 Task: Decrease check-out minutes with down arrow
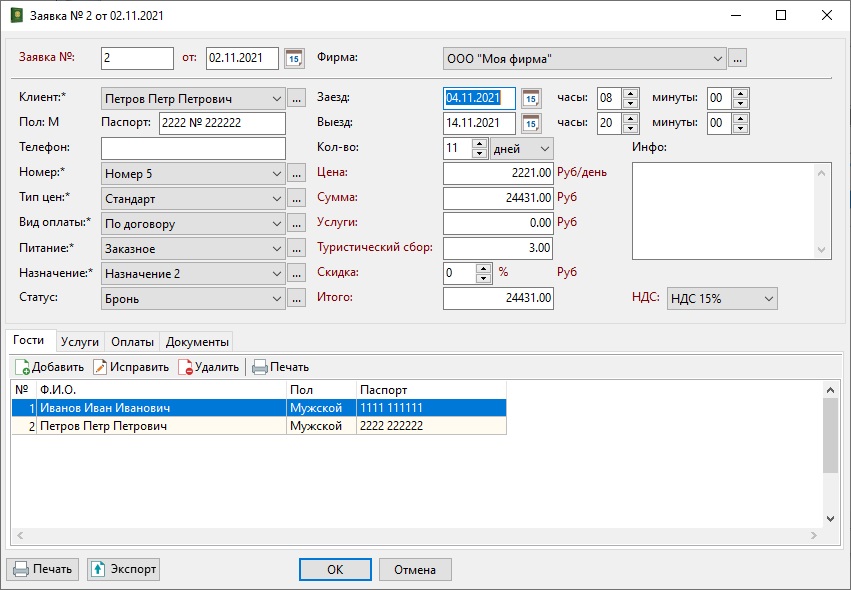[740, 128]
